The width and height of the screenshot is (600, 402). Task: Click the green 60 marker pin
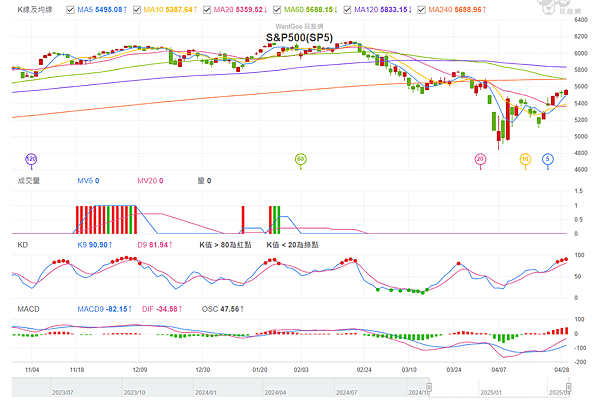(301, 160)
